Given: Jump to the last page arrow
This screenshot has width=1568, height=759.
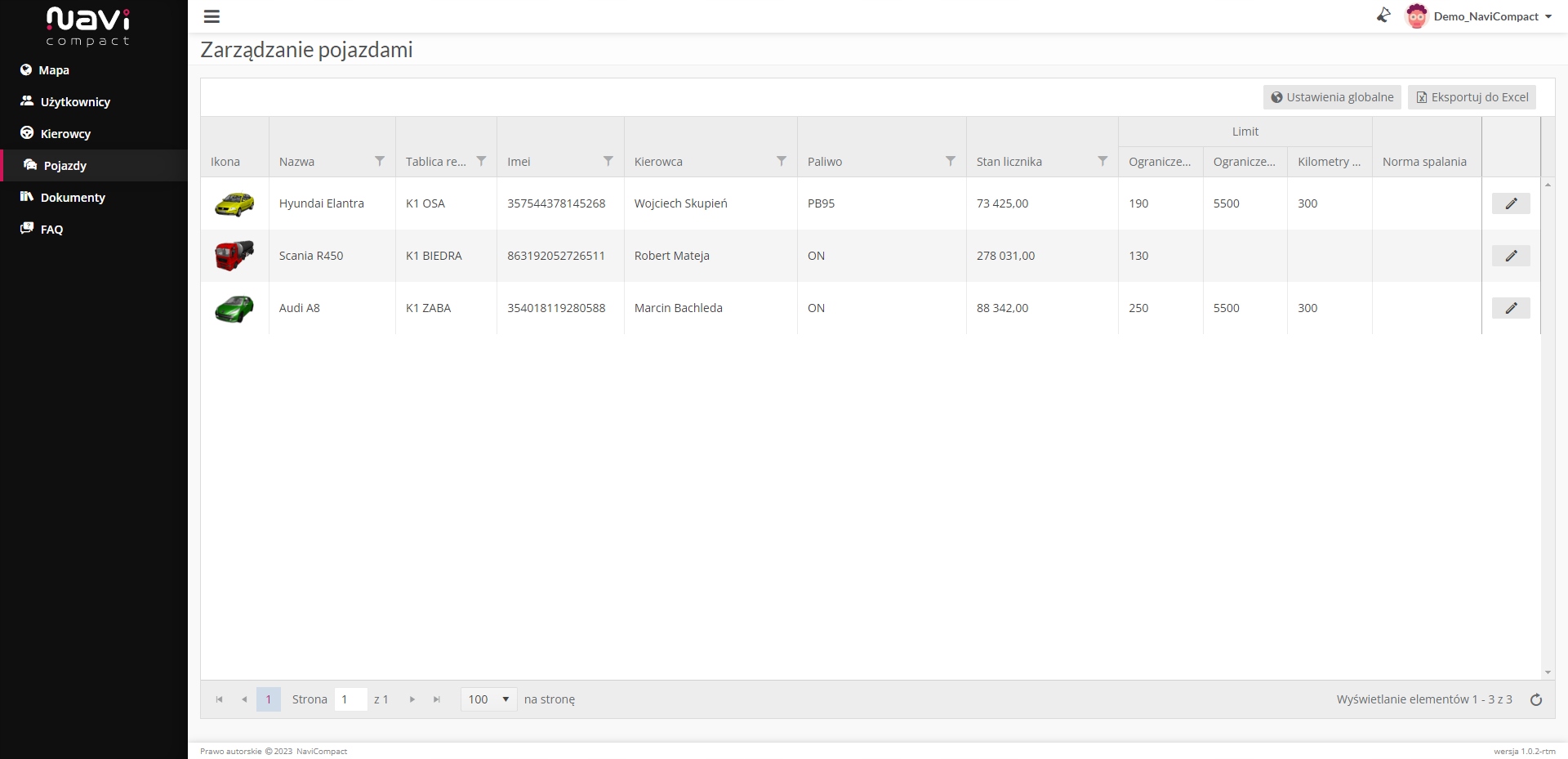Looking at the screenshot, I should (437, 699).
